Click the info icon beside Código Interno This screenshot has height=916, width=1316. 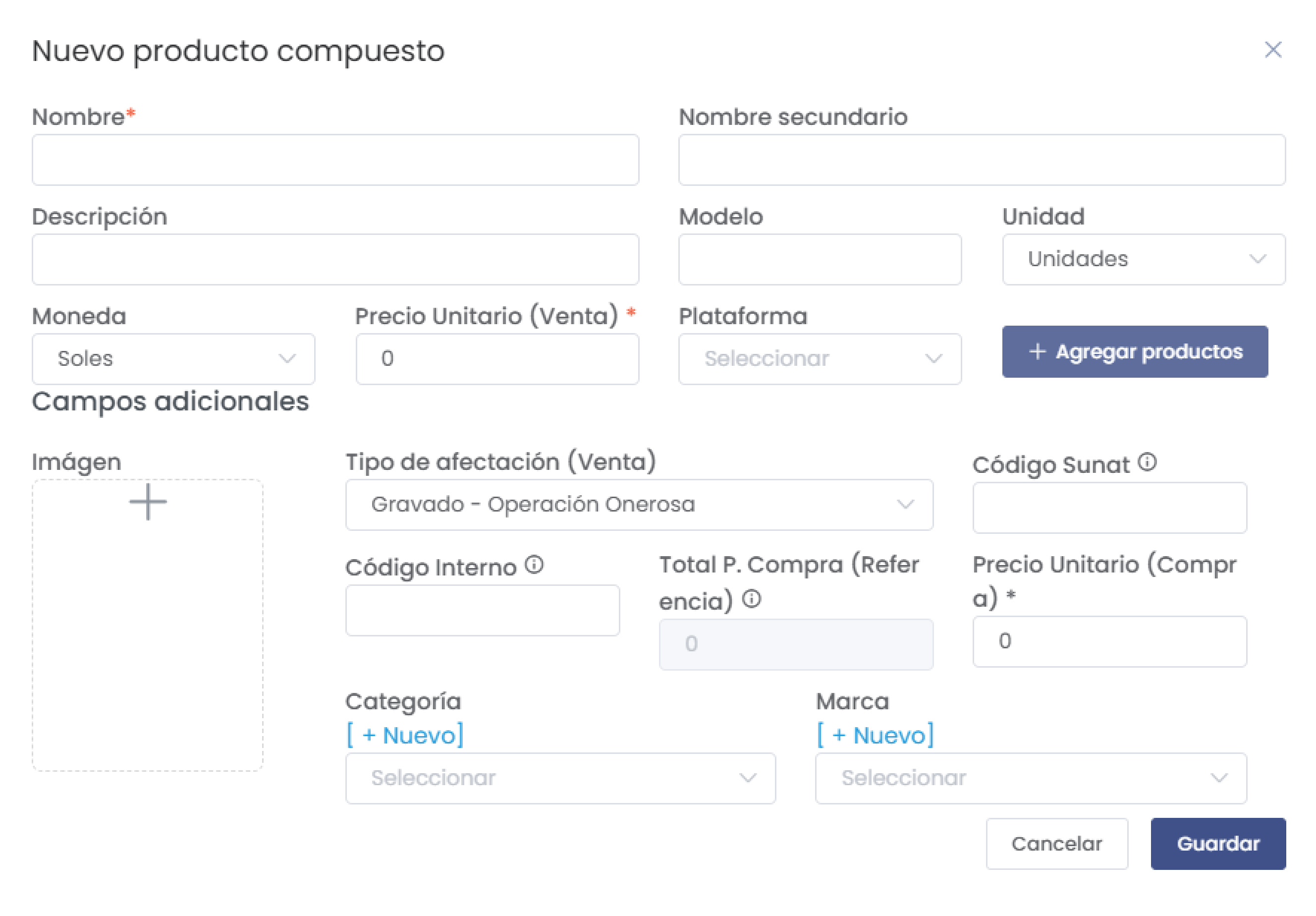pyautogui.click(x=534, y=565)
